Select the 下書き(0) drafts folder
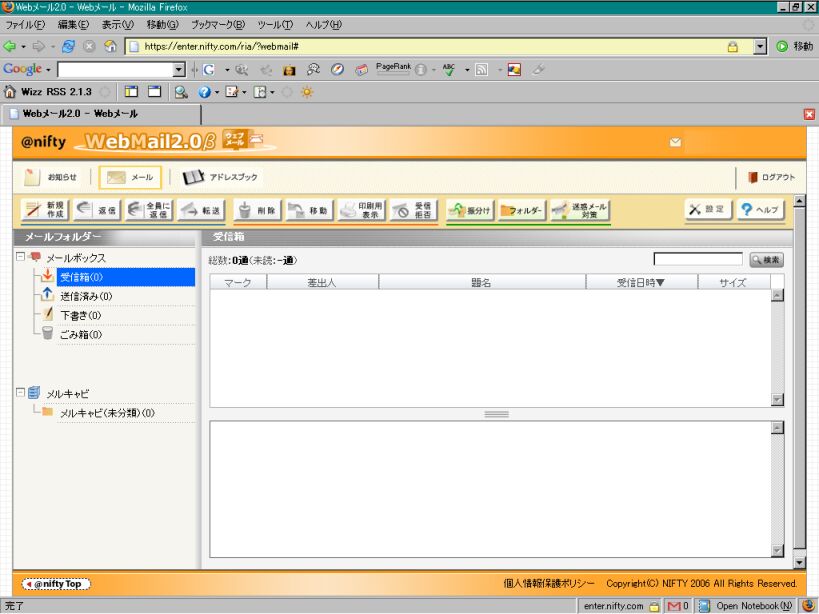Viewport: 819px width, 614px height. [80, 315]
